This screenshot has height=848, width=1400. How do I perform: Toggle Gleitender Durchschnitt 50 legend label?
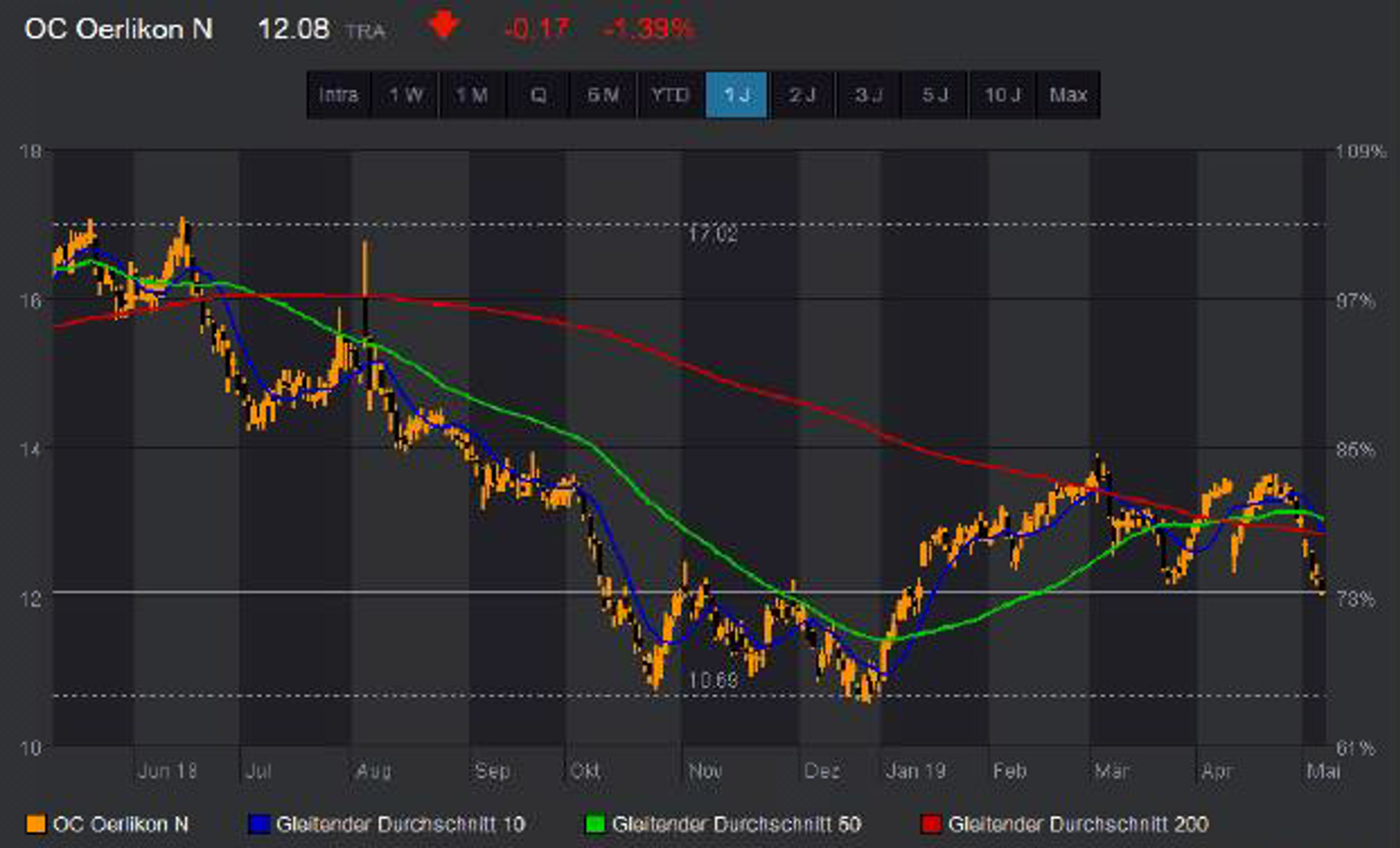pyautogui.click(x=737, y=824)
